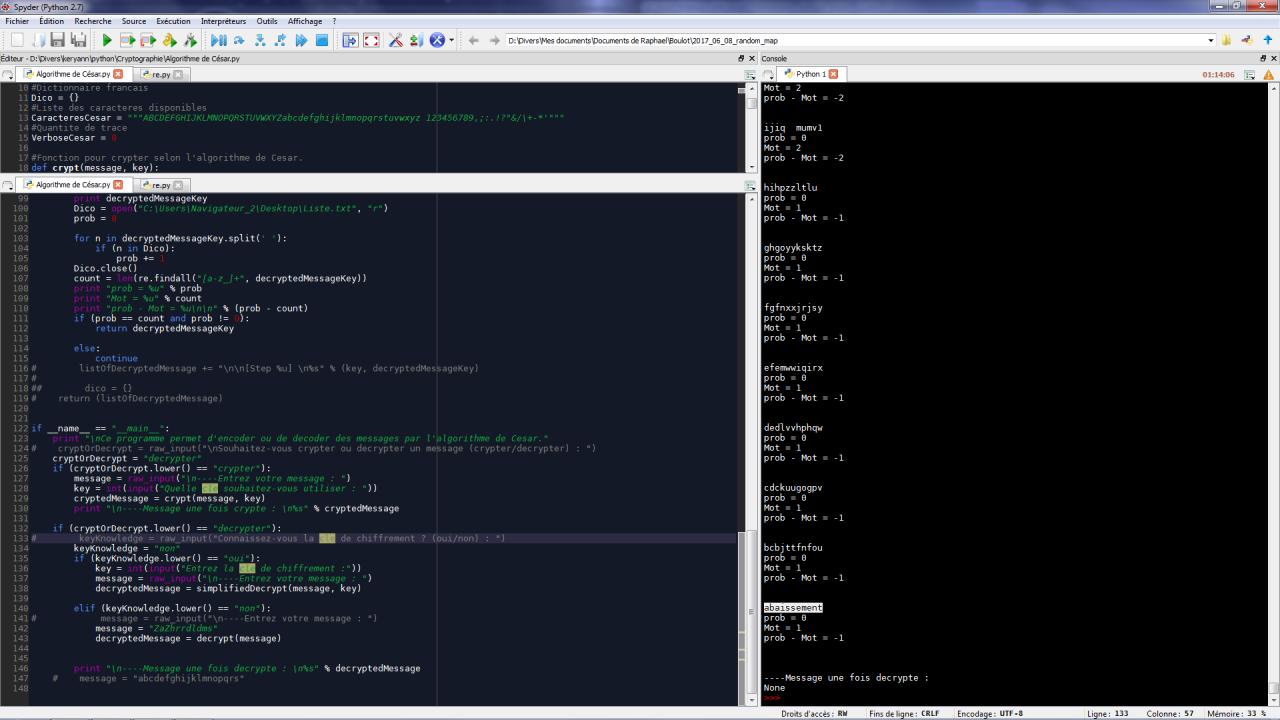The width and height of the screenshot is (1280, 720).
Task: Stop debugging with blue square icon
Action: click(x=322, y=40)
